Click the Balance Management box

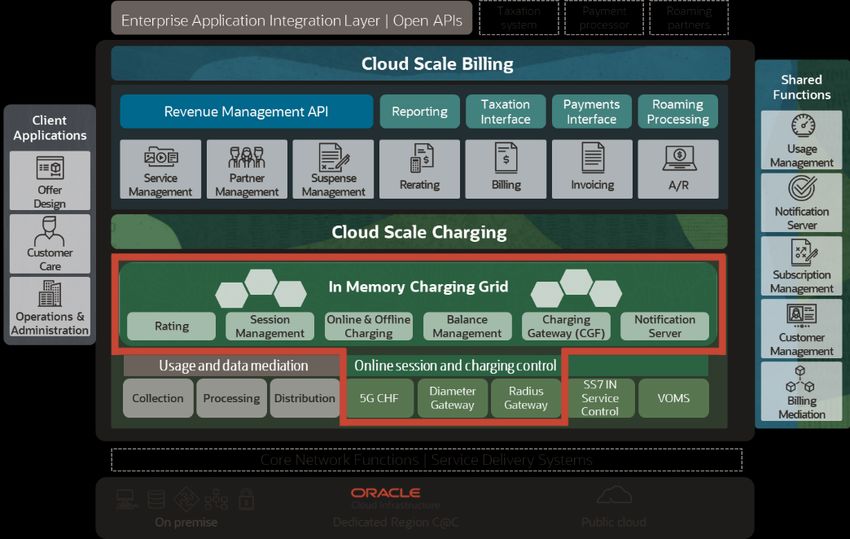[467, 326]
